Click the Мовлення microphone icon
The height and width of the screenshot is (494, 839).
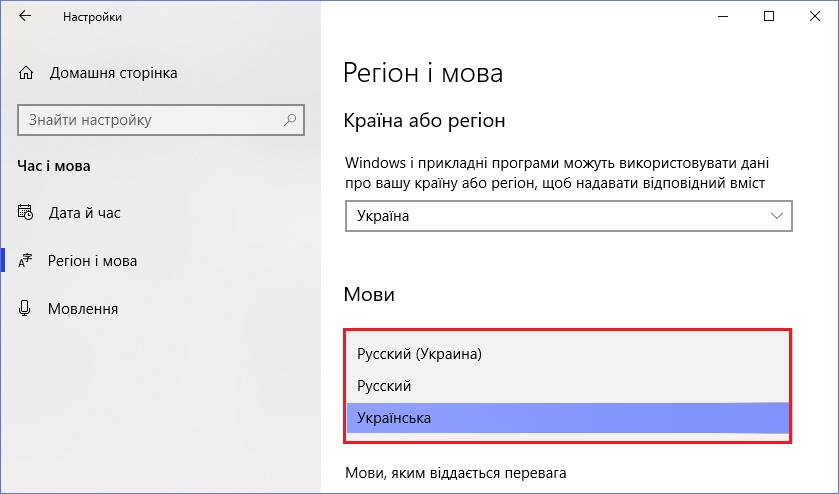25,308
